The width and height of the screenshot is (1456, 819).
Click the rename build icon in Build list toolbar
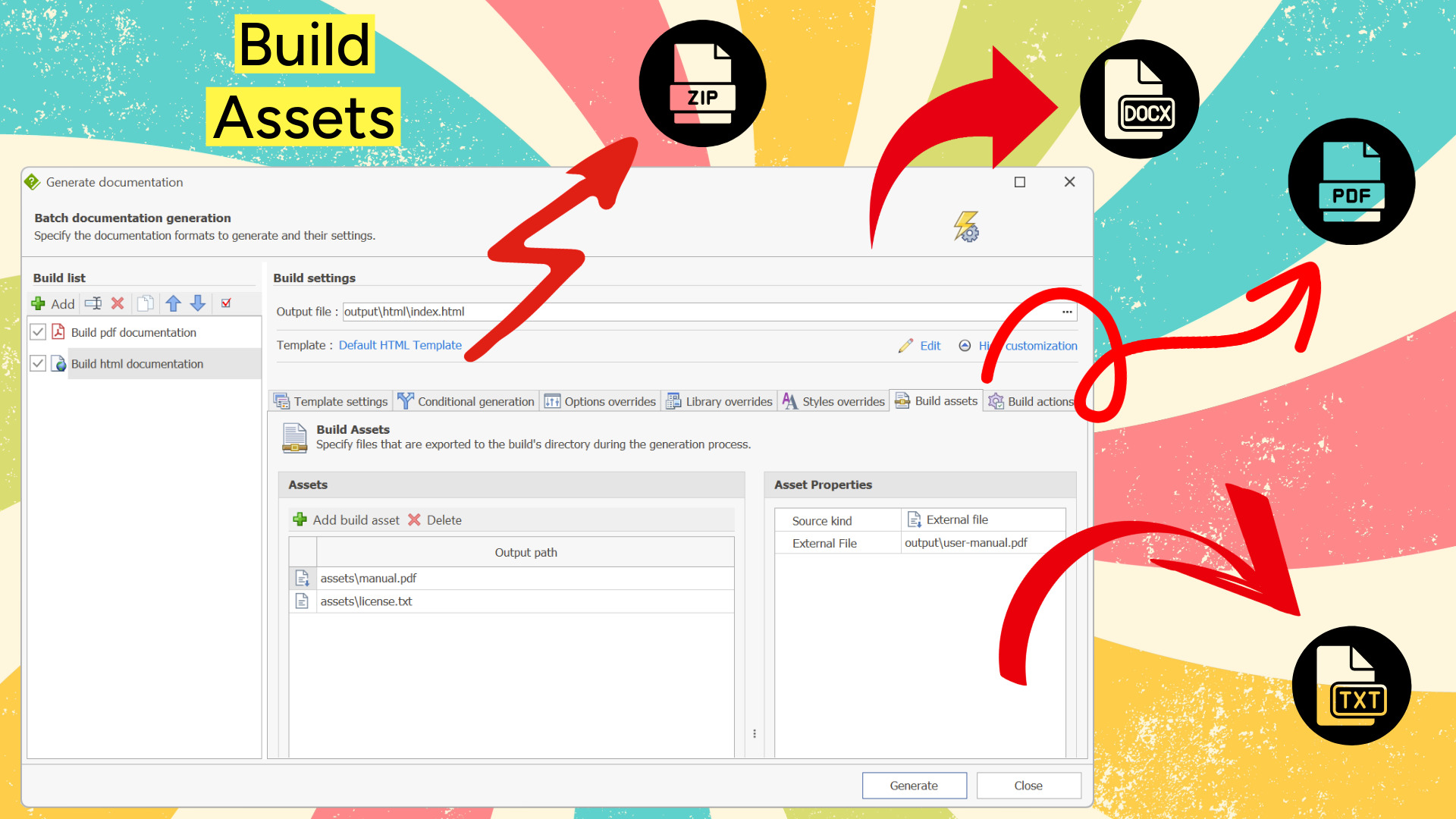[93, 303]
